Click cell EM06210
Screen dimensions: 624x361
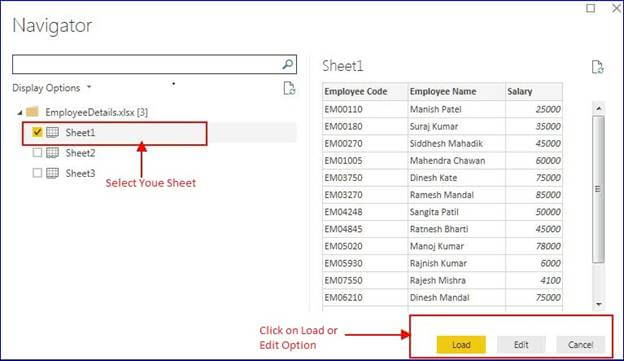pos(365,297)
